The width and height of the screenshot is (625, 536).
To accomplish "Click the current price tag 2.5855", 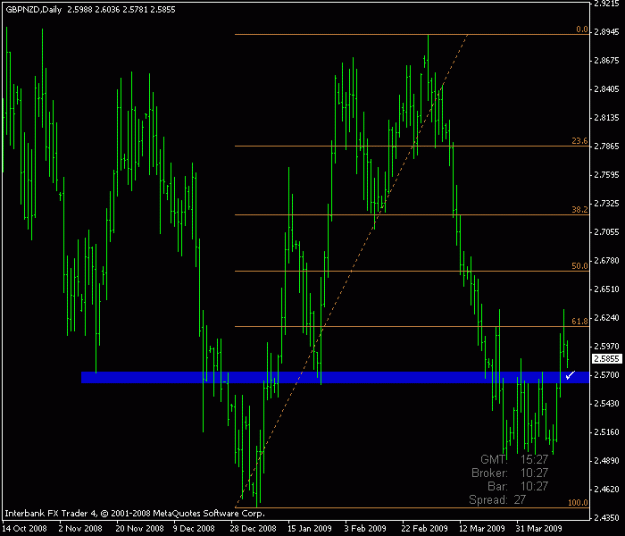I will point(607,359).
